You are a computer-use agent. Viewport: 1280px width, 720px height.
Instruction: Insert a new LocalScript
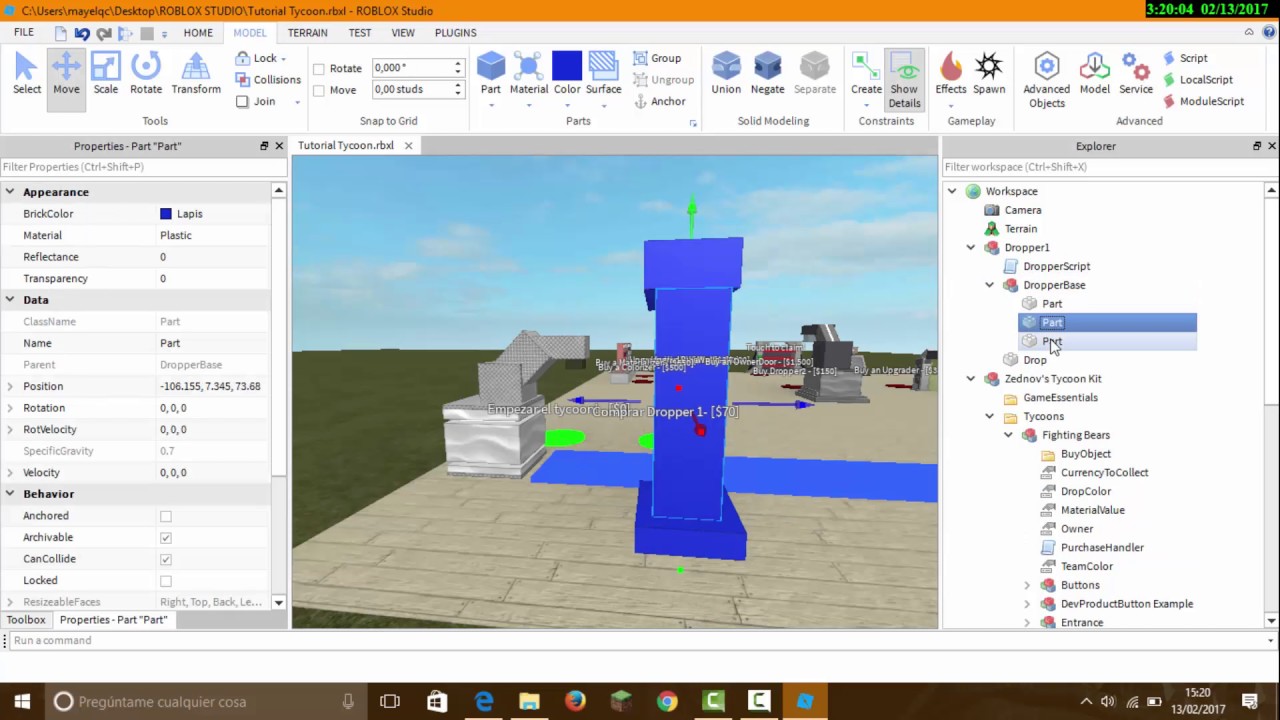pyautogui.click(x=1197, y=80)
